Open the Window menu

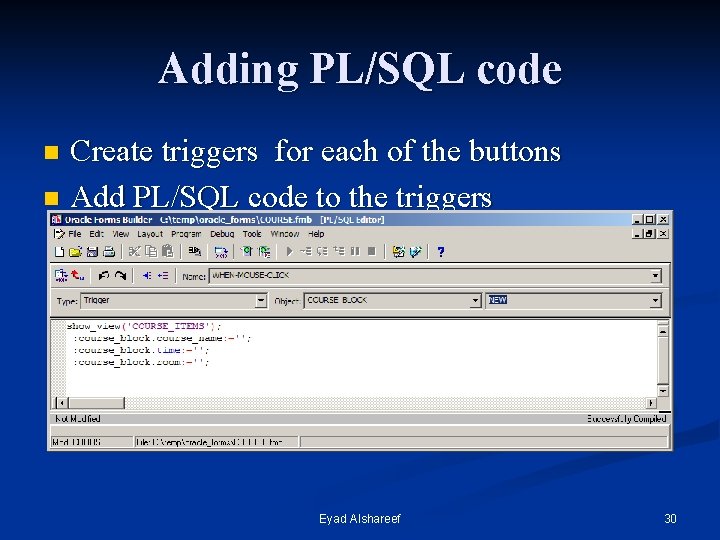click(285, 234)
